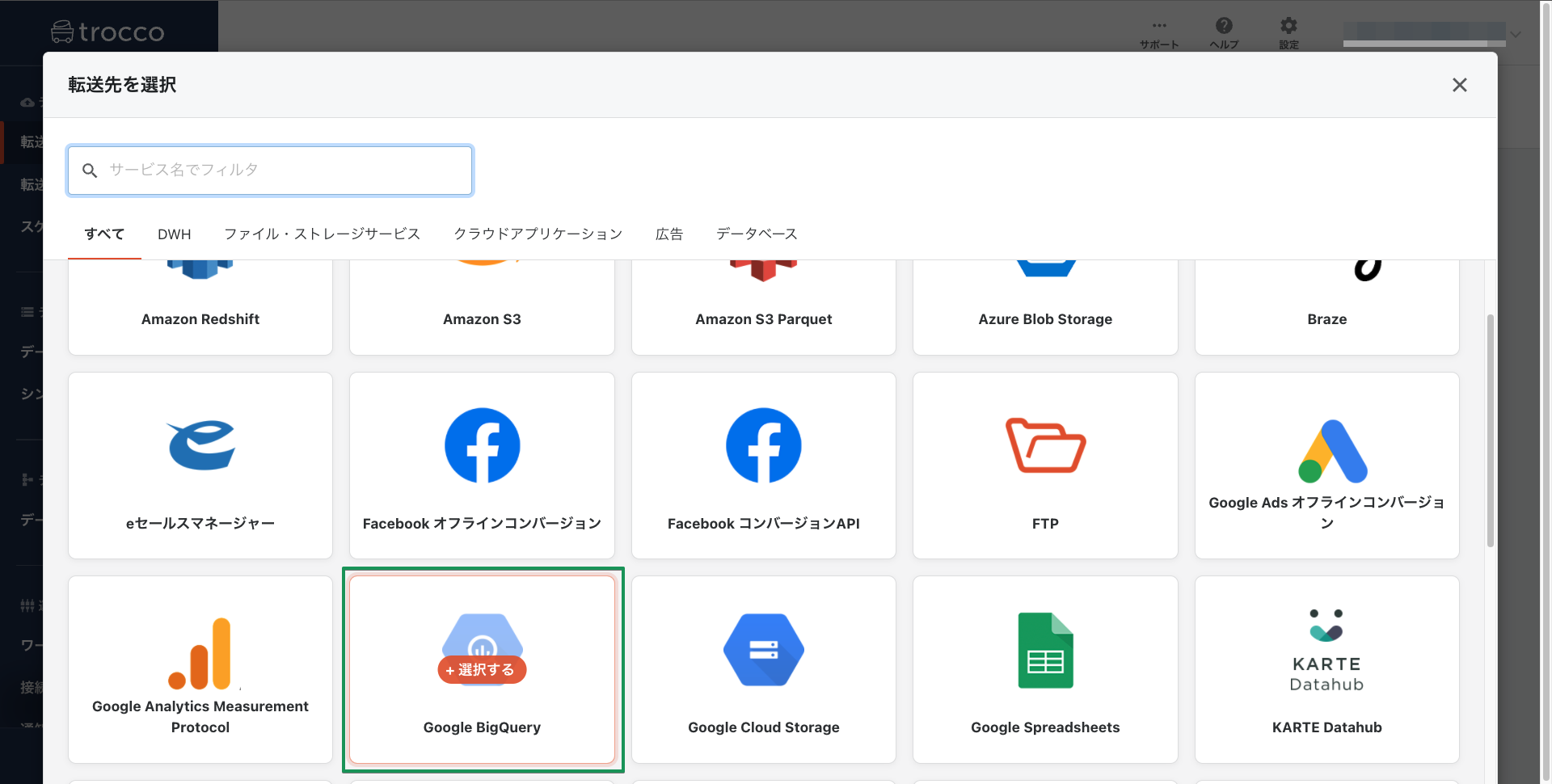Click the search magnifier icon in filter box

pos(90,171)
